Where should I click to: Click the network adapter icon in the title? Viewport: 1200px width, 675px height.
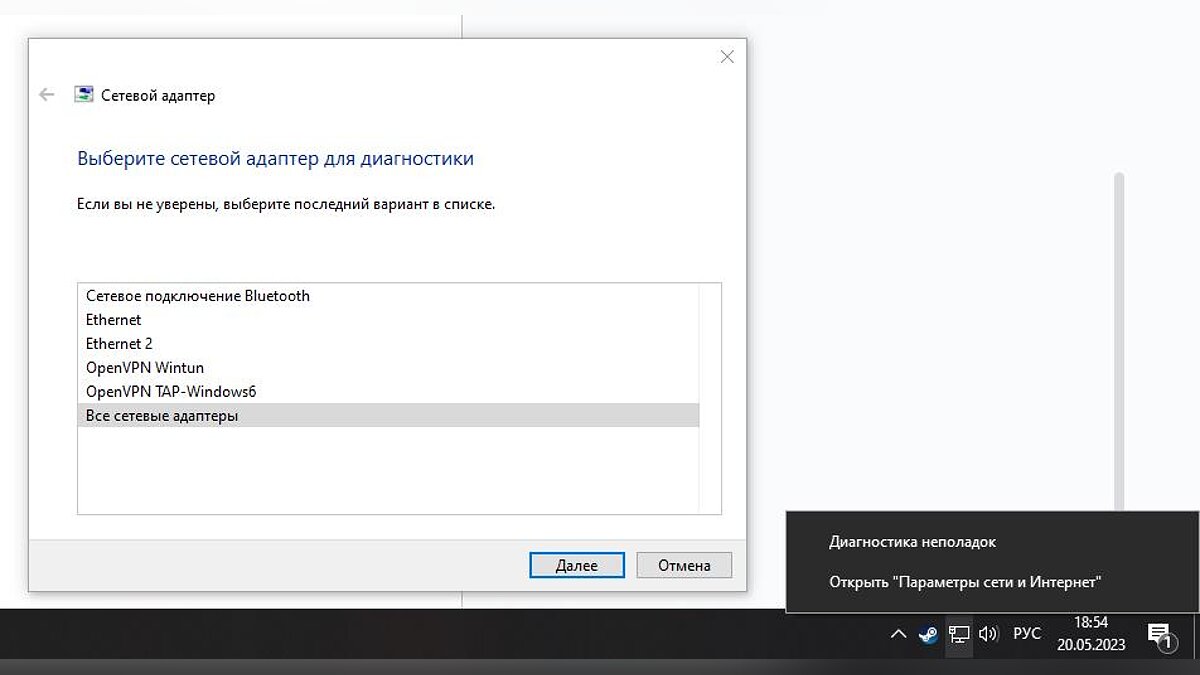point(85,95)
